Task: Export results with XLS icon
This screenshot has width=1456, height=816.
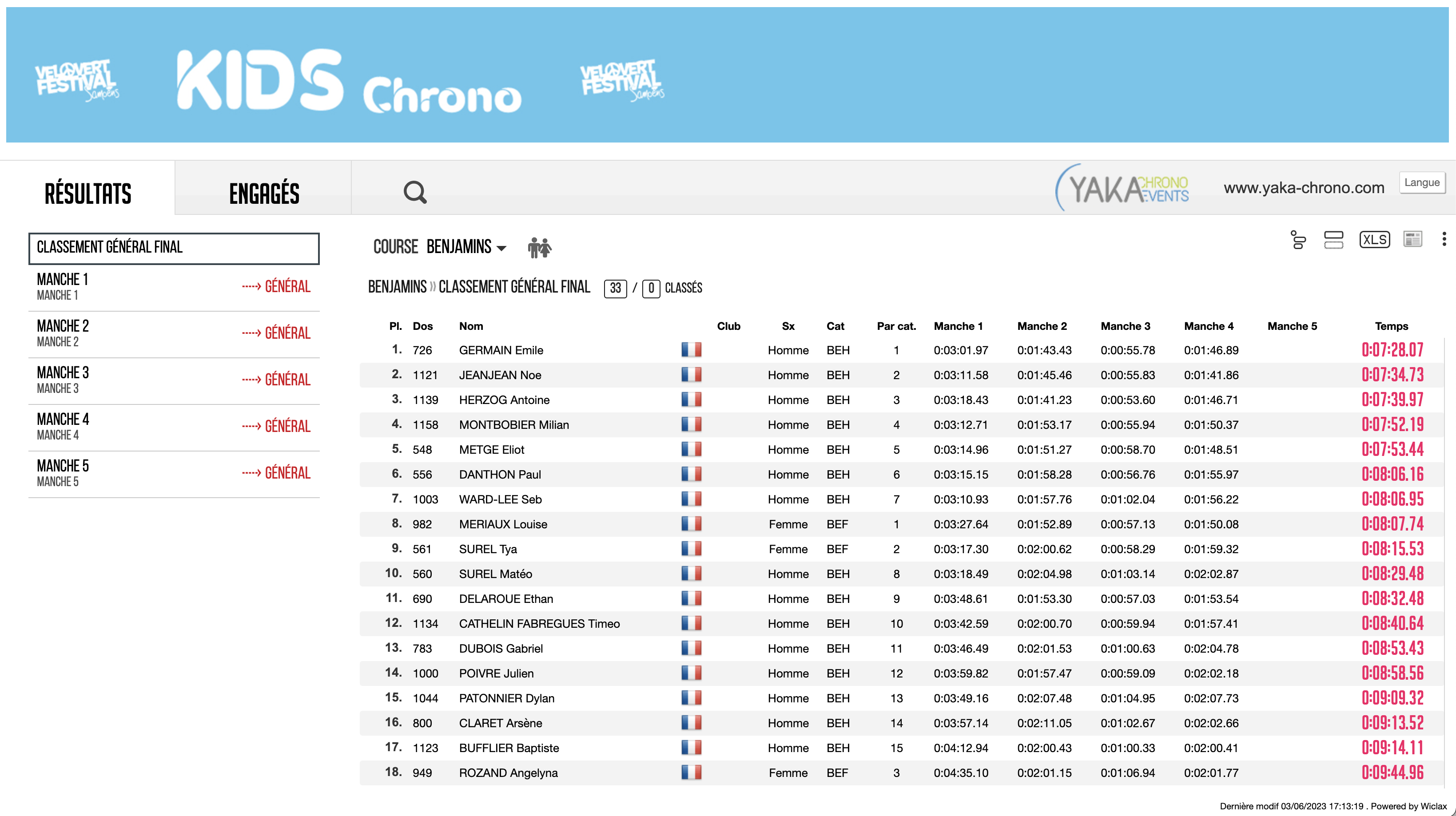Action: 1374,240
